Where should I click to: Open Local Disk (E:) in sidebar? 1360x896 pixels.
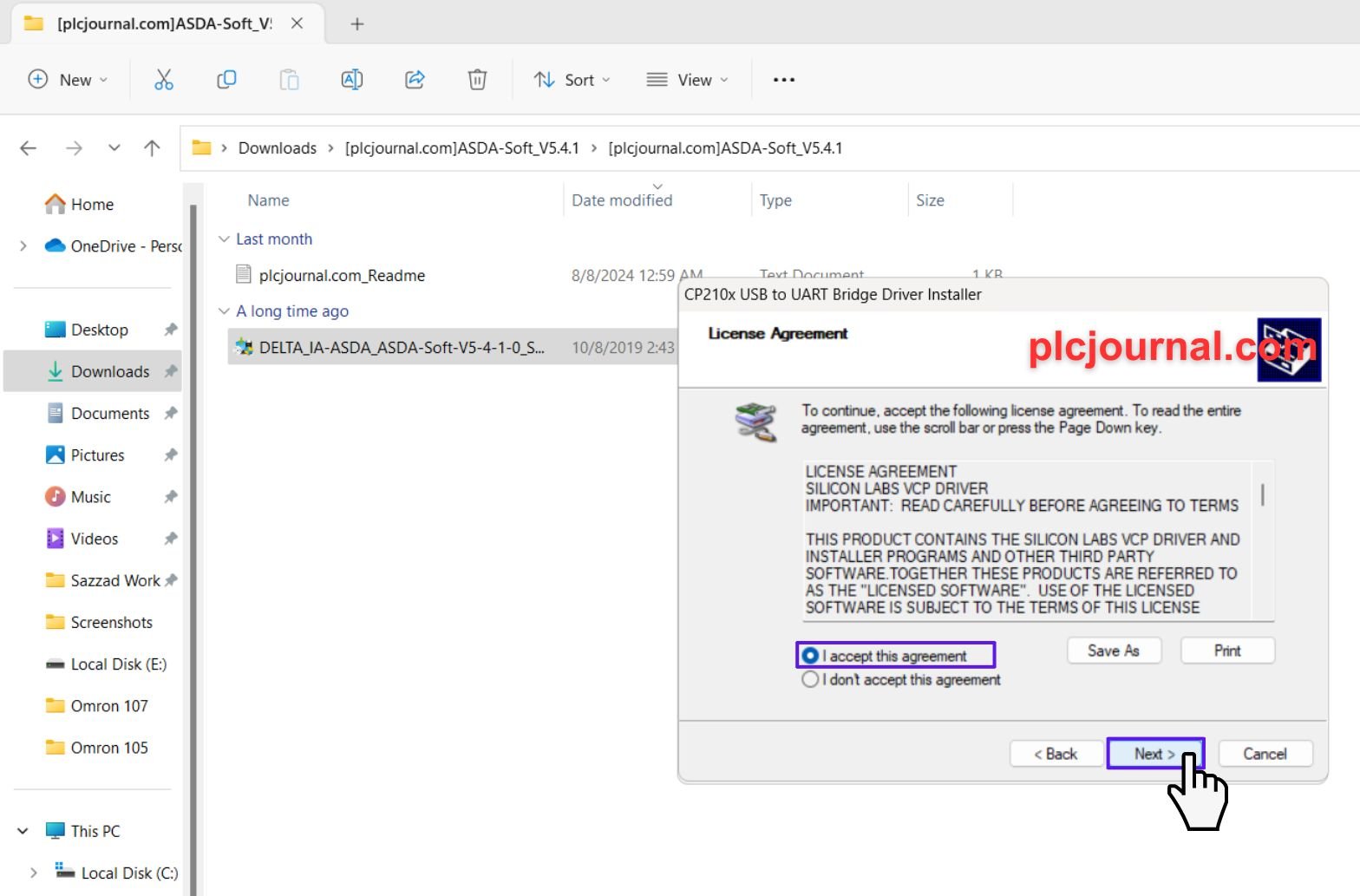105,664
